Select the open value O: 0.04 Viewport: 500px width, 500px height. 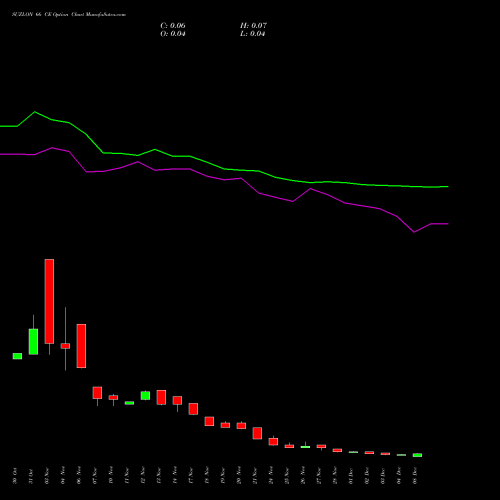point(173,34)
